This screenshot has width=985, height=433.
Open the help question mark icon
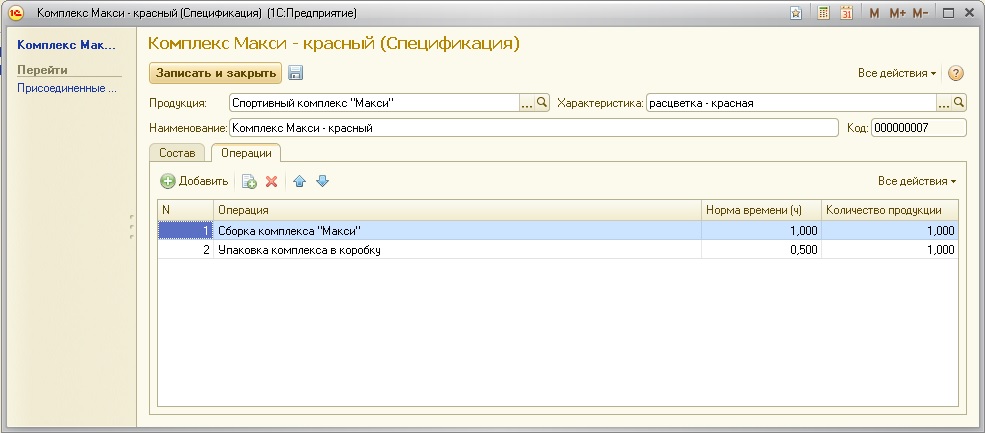[x=955, y=73]
